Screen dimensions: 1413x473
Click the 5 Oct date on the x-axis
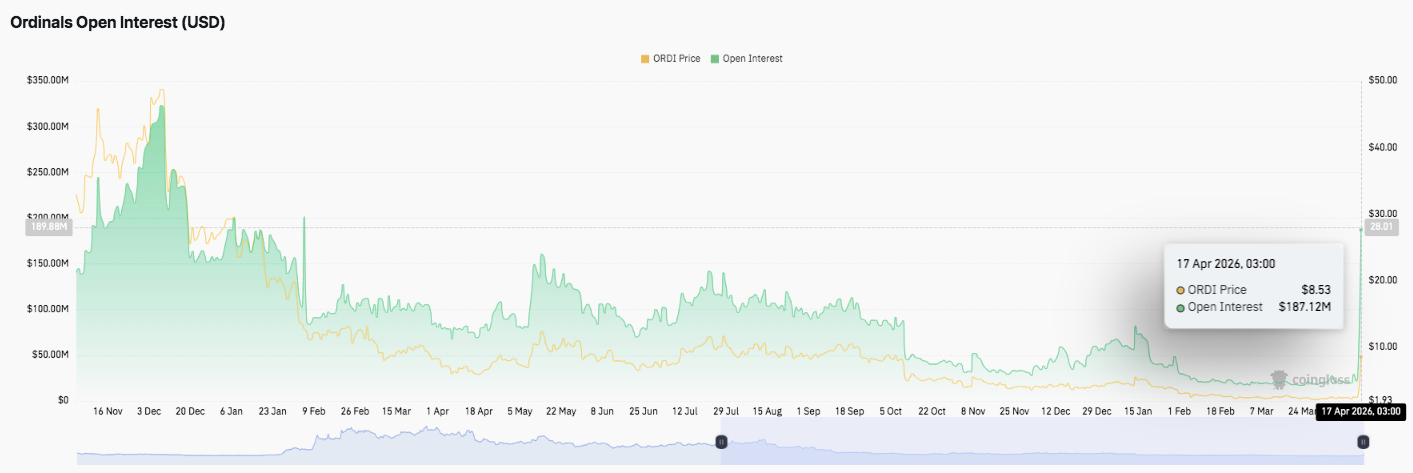coord(890,411)
